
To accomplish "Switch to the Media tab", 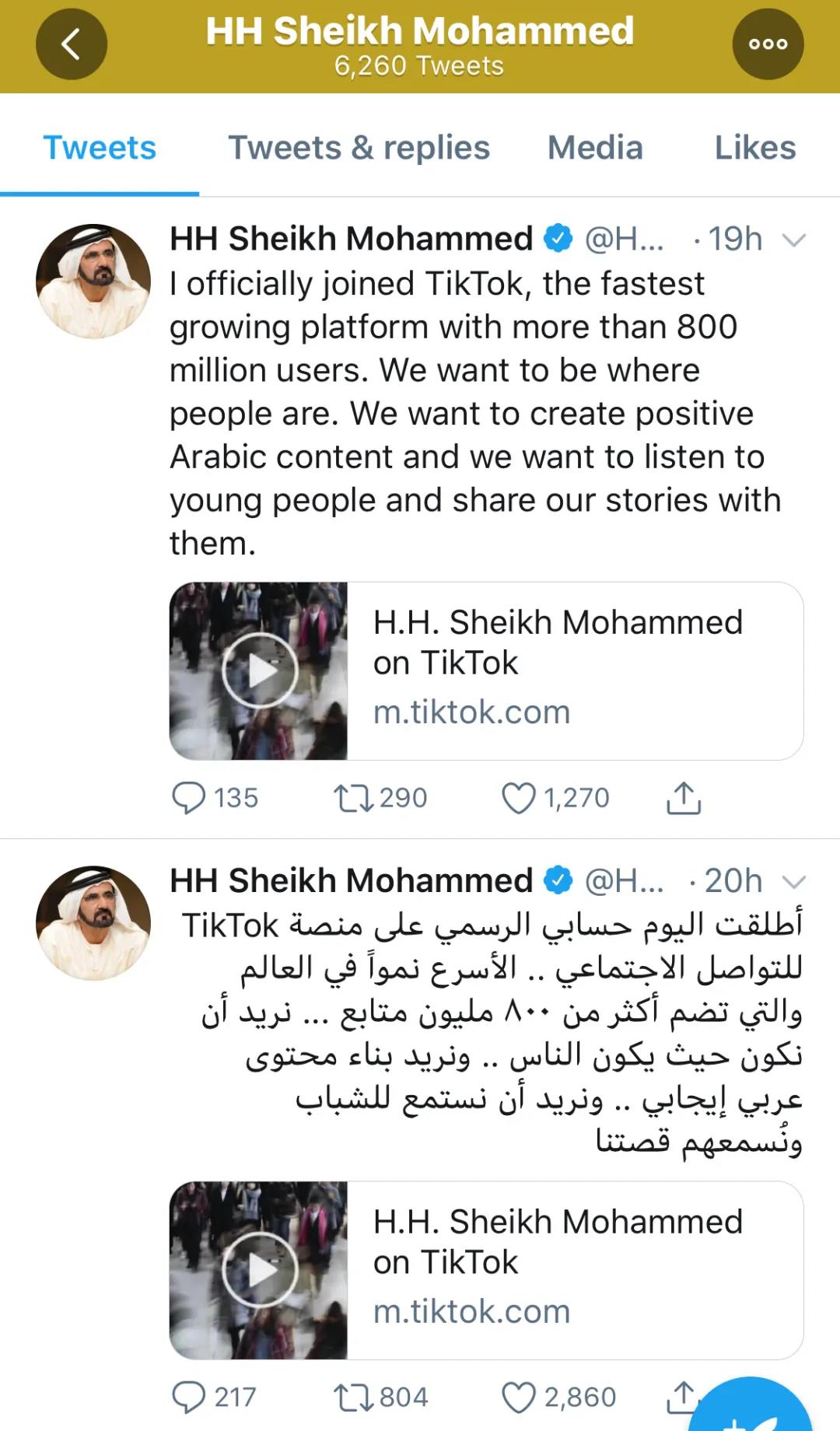I will 595,147.
